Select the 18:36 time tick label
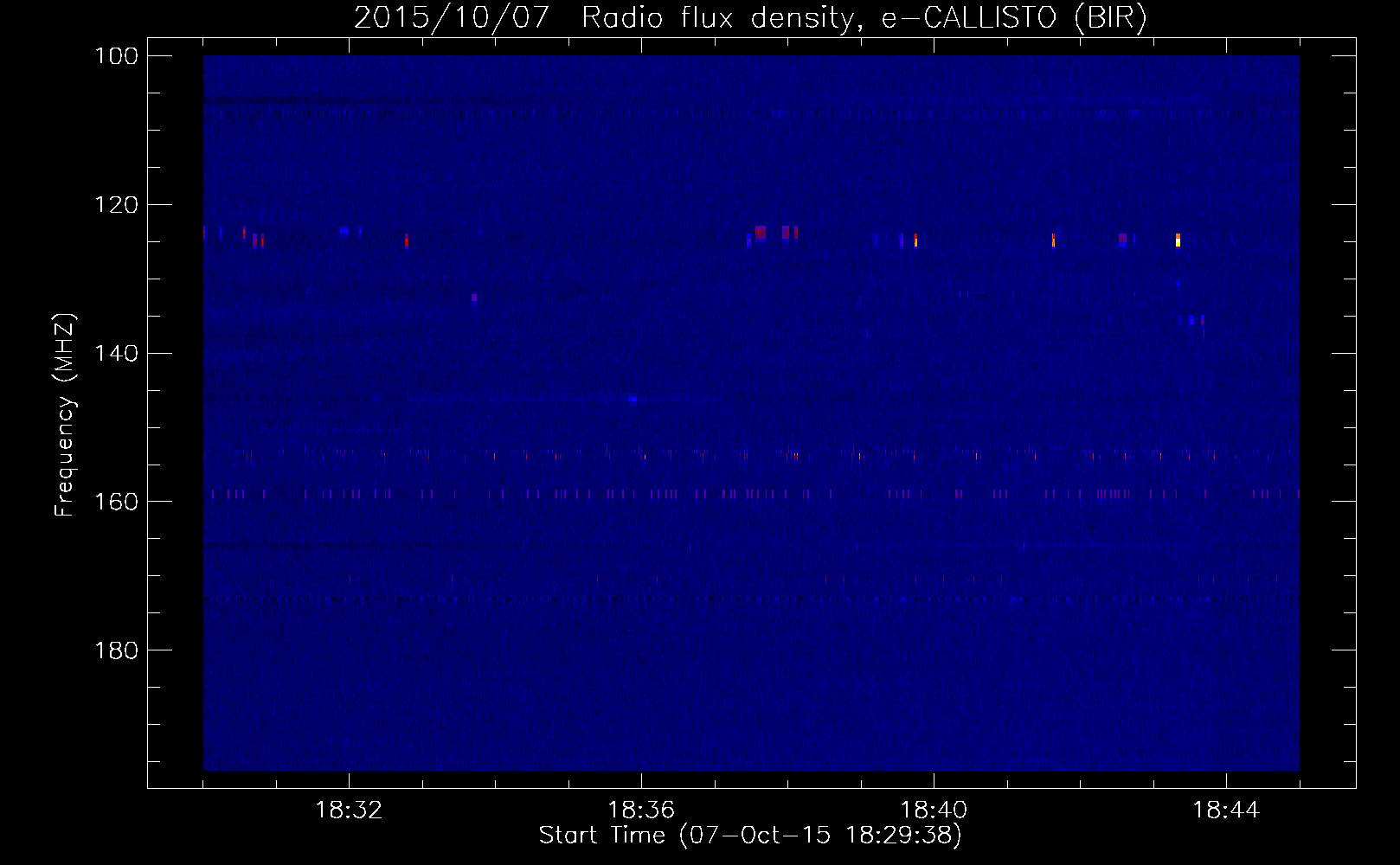This screenshot has width=1400, height=865. 641,811
